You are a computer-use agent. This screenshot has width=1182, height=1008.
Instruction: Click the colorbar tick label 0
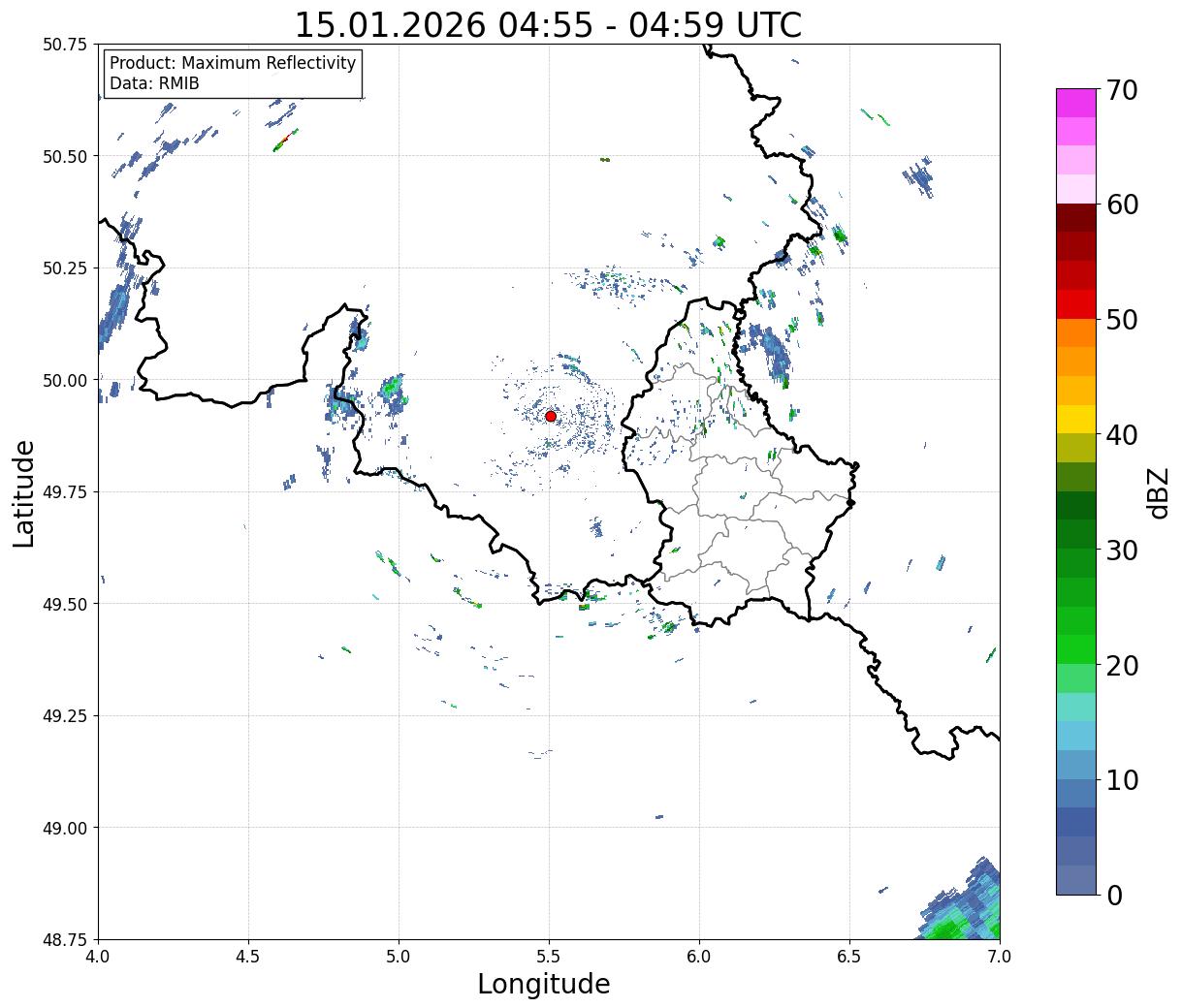pos(1114,895)
